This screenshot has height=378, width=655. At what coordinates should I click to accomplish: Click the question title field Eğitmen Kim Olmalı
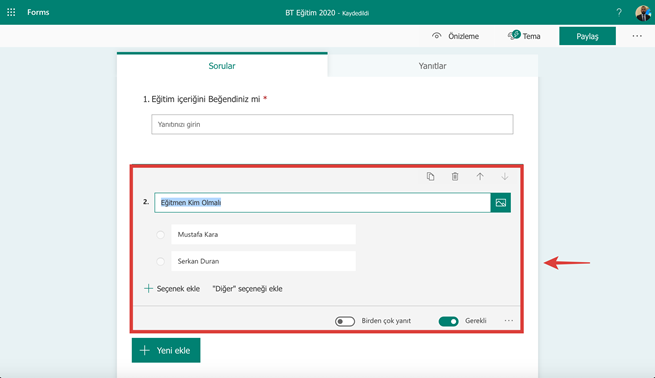pos(322,203)
